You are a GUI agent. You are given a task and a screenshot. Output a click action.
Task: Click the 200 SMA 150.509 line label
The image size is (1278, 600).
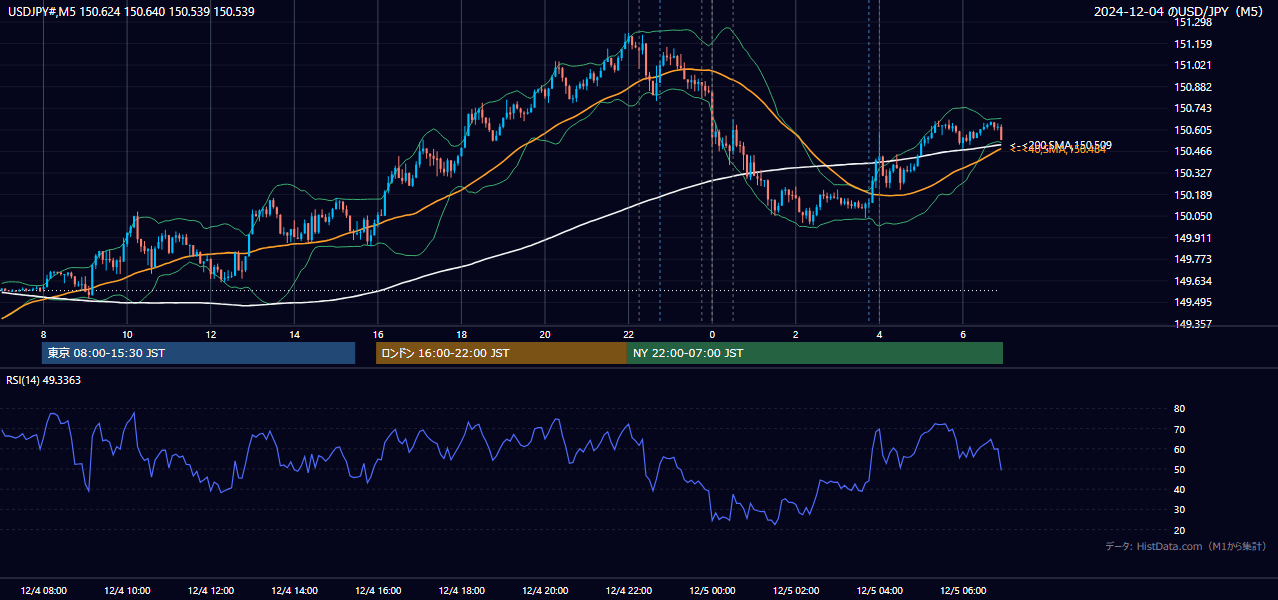point(1061,145)
